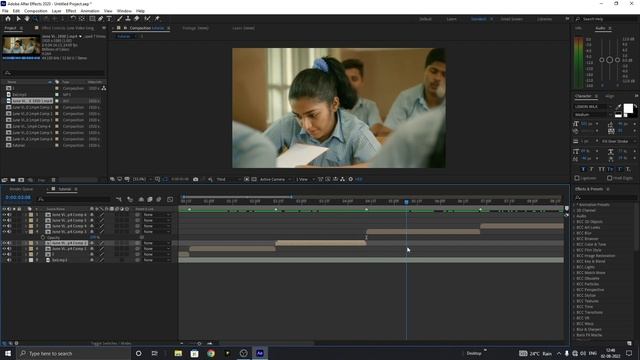Click the Hide Shy Layers timeline icon
640x360 pixels.
[141, 199]
